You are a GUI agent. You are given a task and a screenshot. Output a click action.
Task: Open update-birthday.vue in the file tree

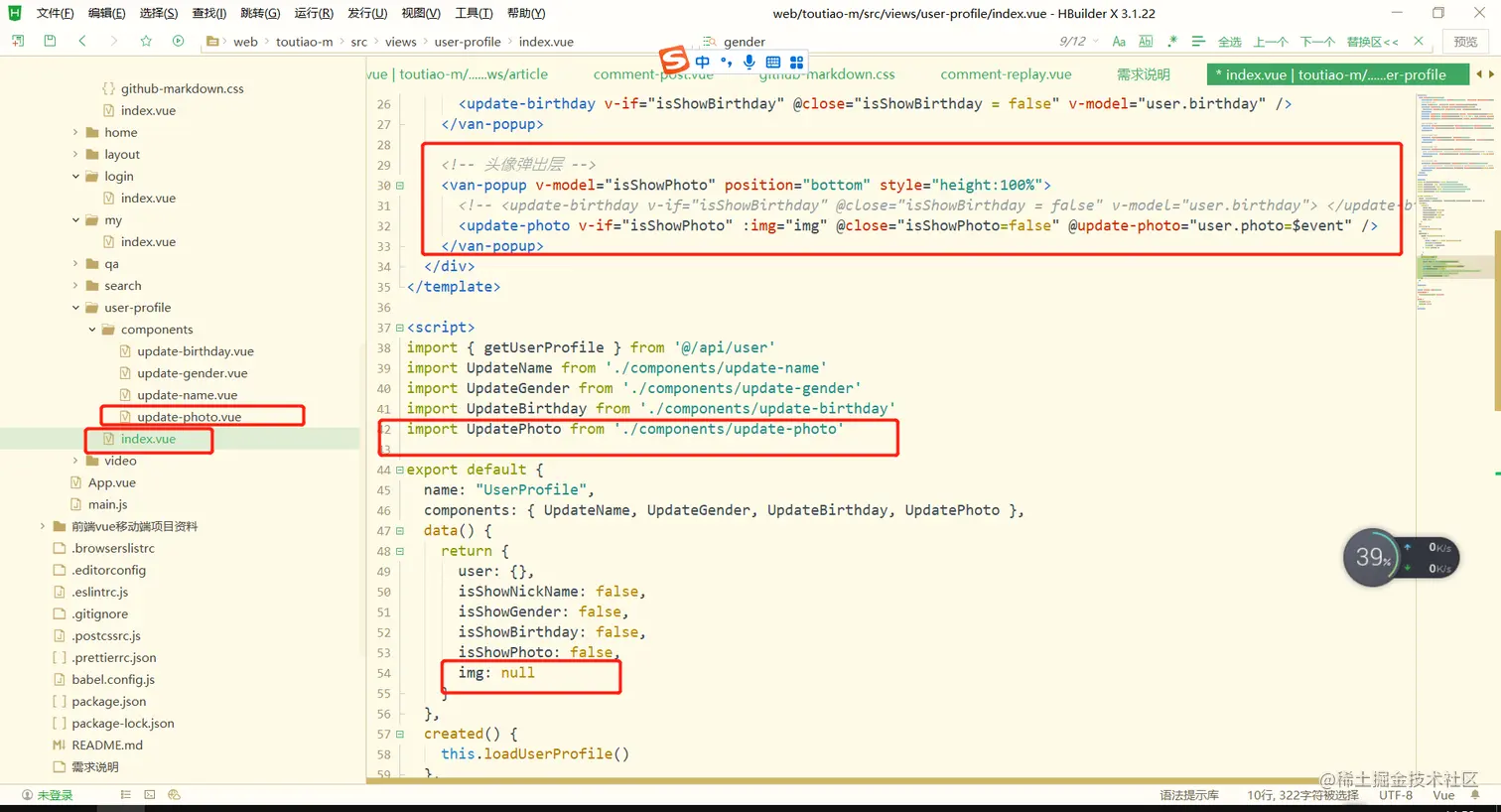(x=196, y=351)
